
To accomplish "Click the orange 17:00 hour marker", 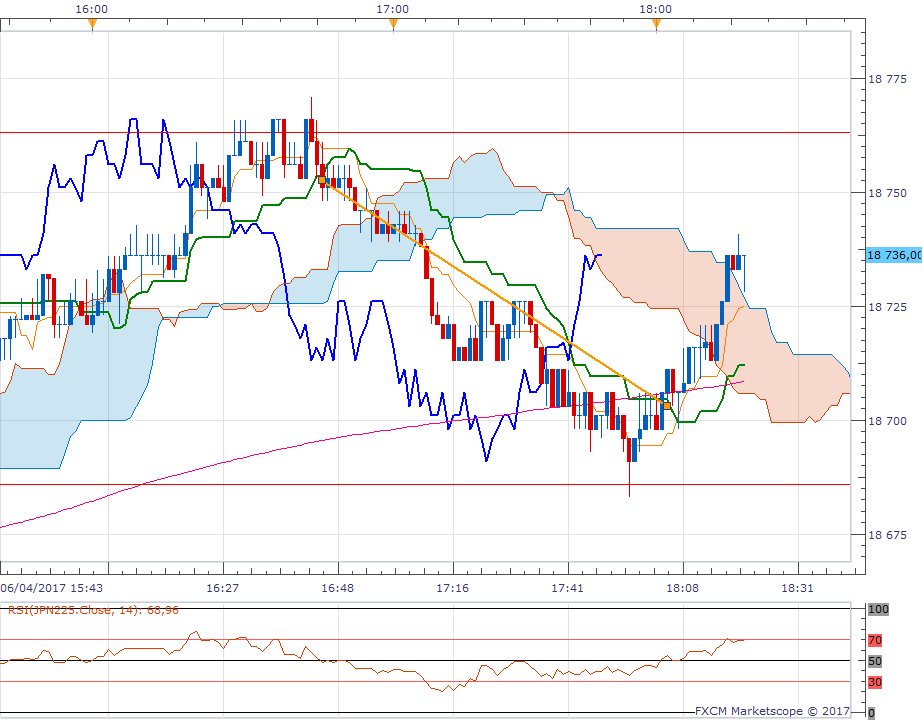I will tap(393, 24).
